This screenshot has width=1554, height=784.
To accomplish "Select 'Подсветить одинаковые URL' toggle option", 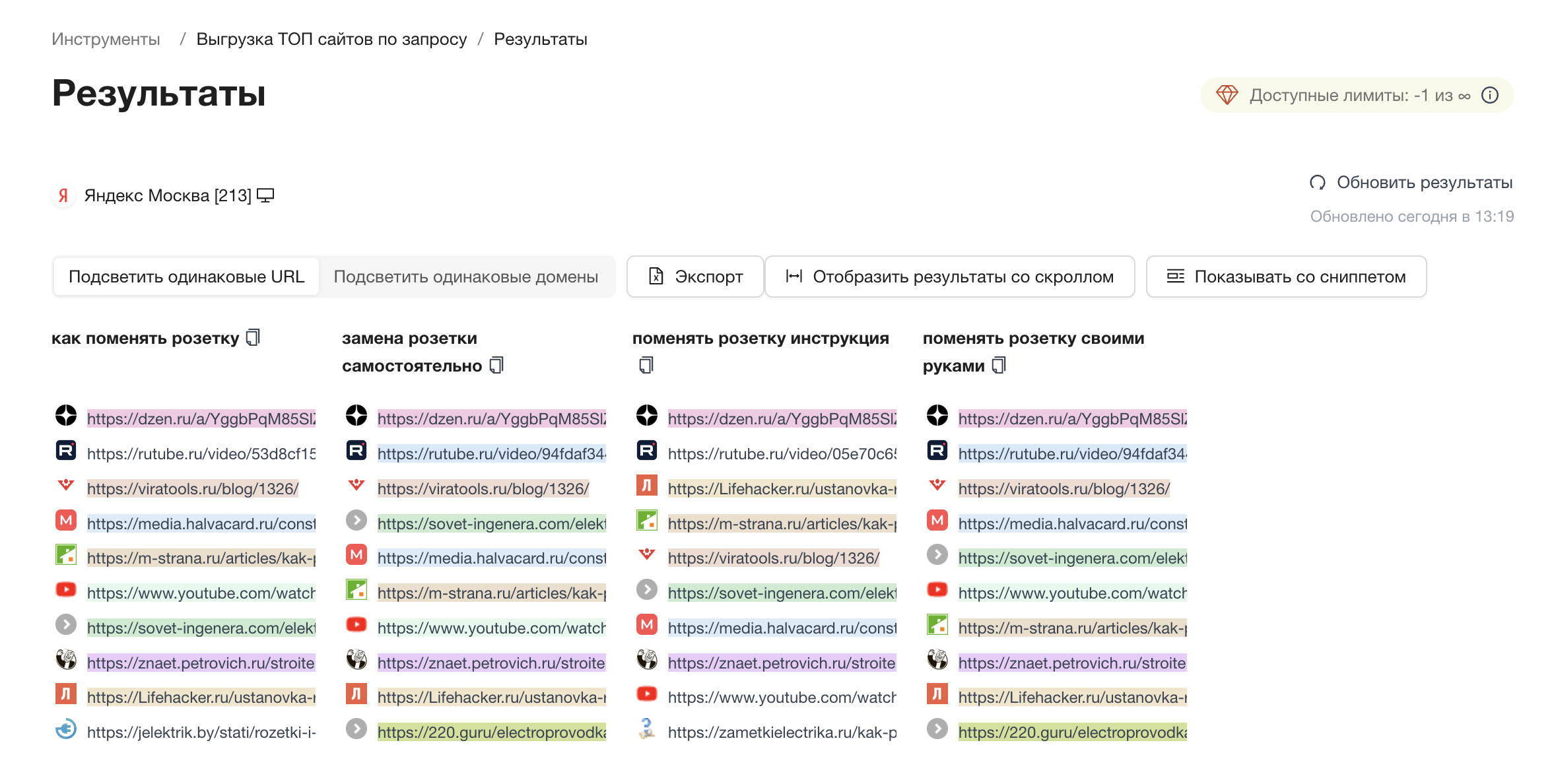I will point(186,277).
